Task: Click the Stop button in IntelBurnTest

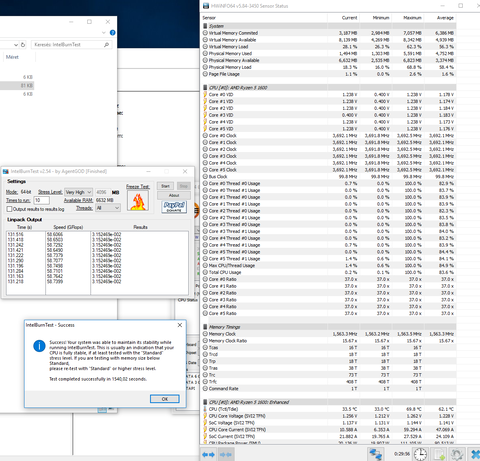Action: pos(183,186)
